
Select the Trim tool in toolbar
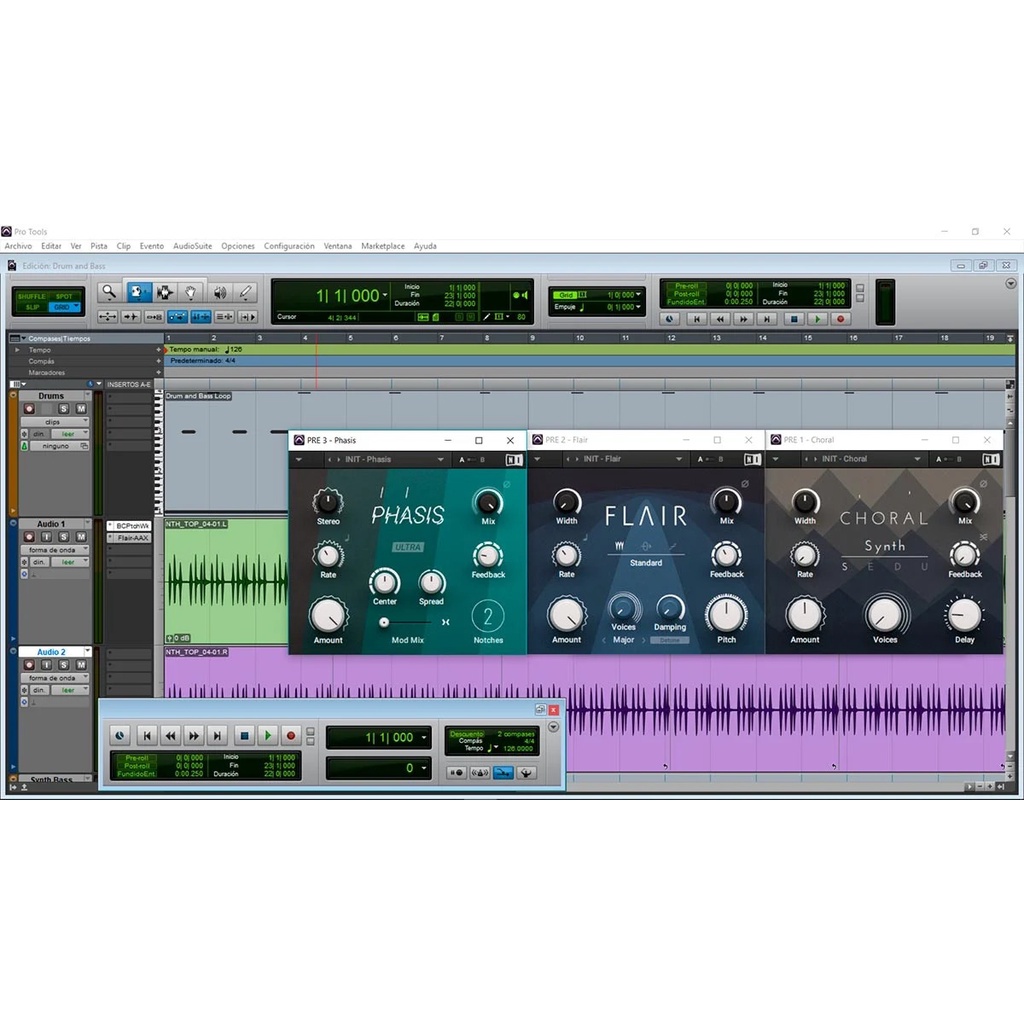tap(137, 292)
